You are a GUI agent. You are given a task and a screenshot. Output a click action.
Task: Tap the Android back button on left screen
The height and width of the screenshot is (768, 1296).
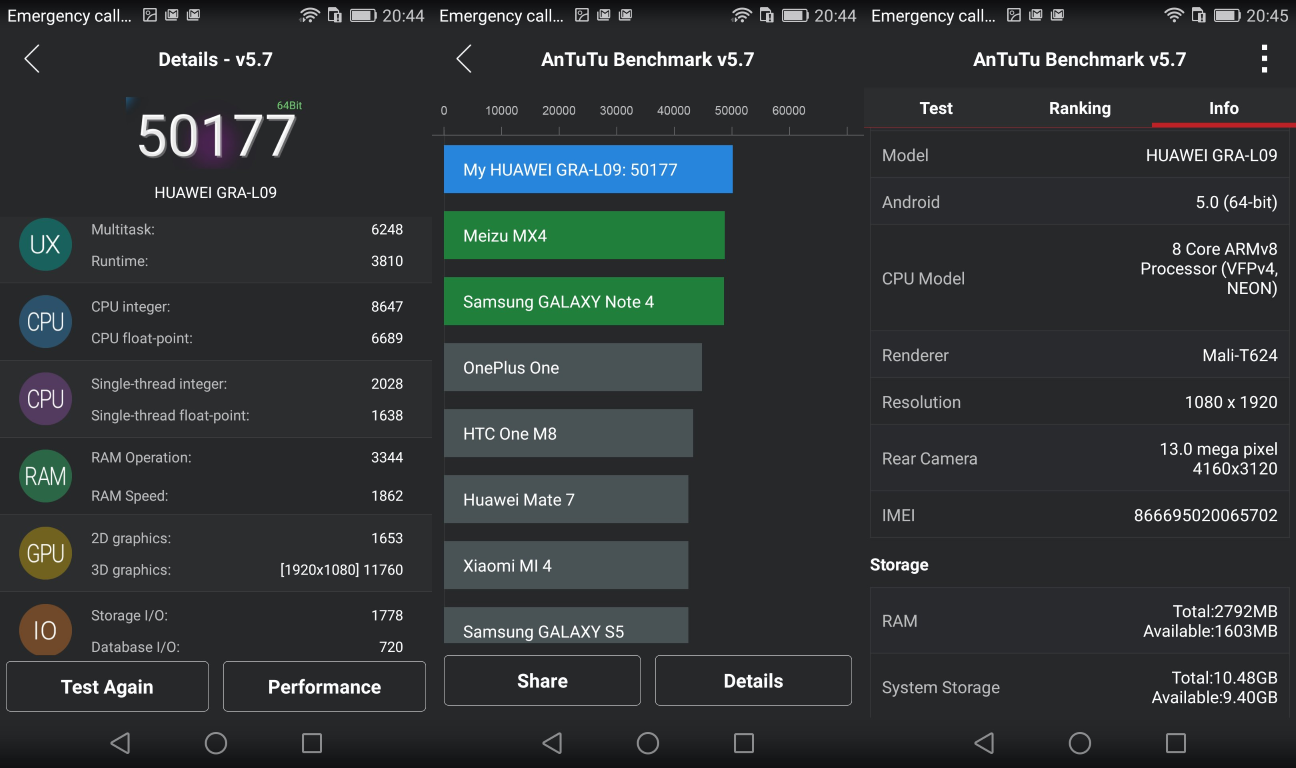[x=120, y=743]
